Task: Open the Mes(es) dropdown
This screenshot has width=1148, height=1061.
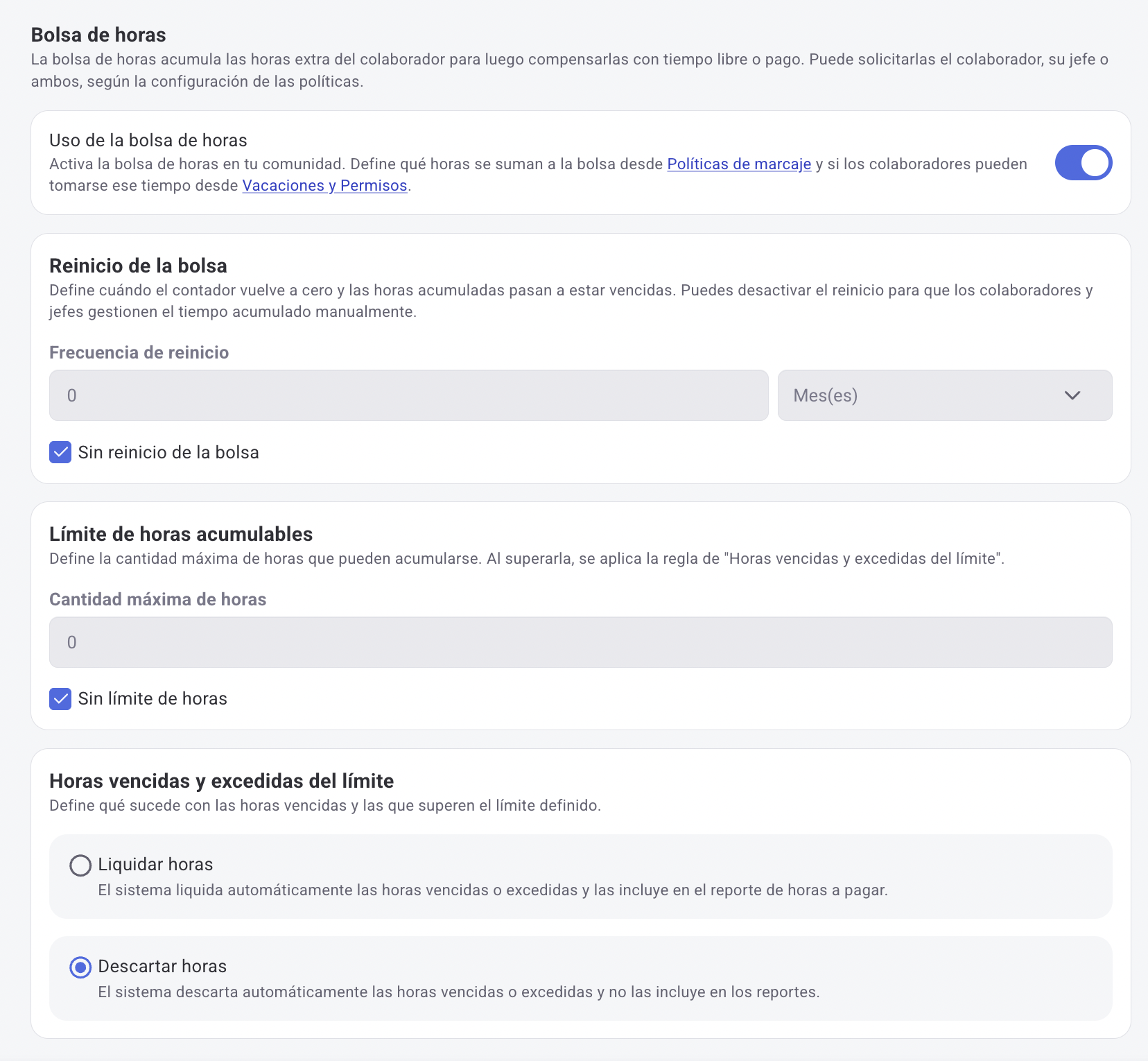Action: click(x=945, y=395)
